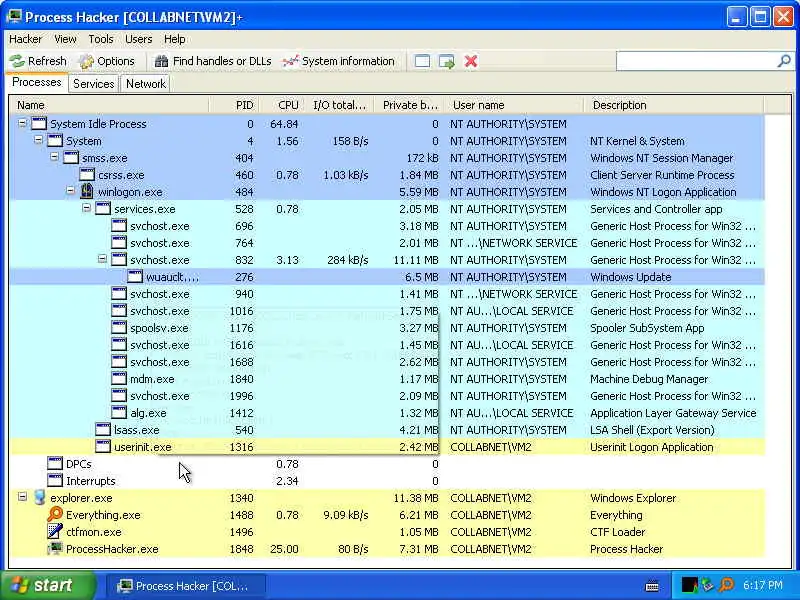The height and width of the screenshot is (600, 800).
Task: Collapse the System tree node
Action: (38, 140)
